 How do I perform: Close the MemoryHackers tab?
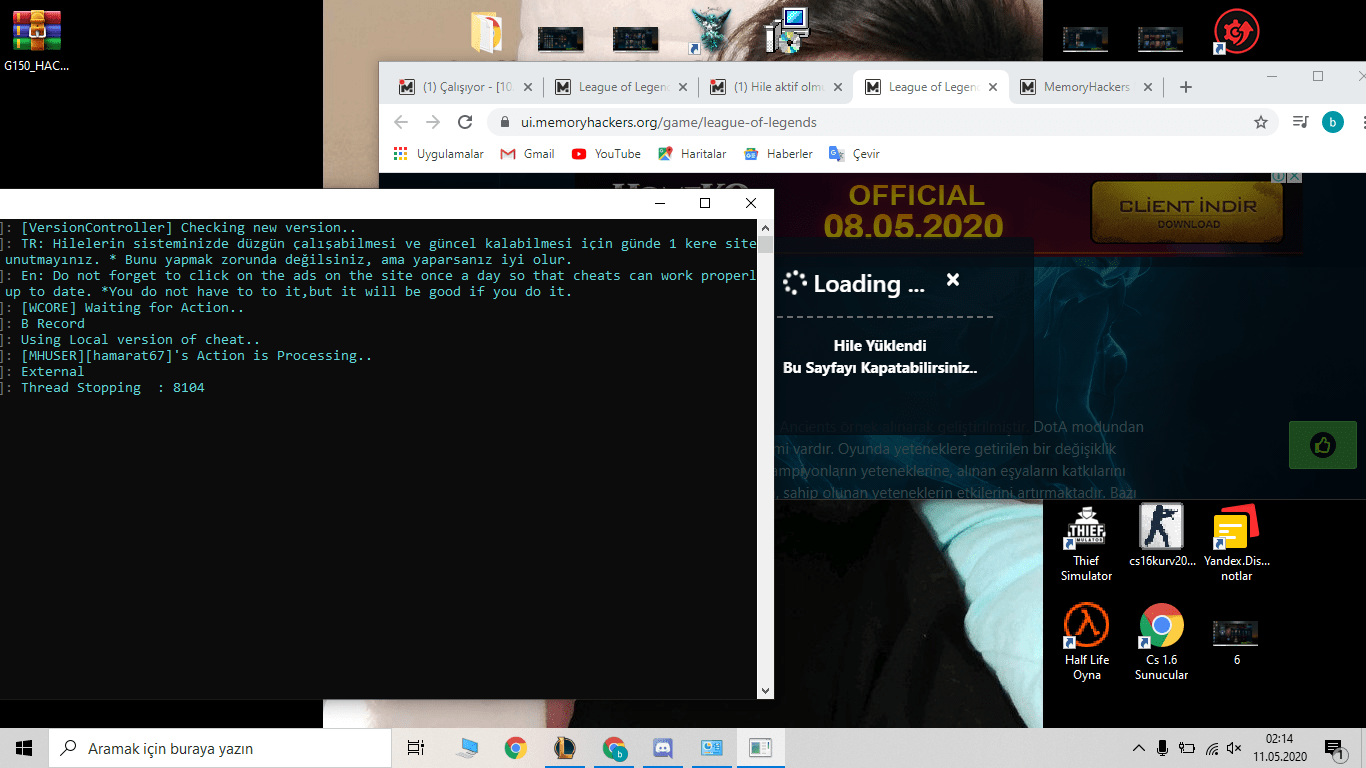coord(1148,87)
